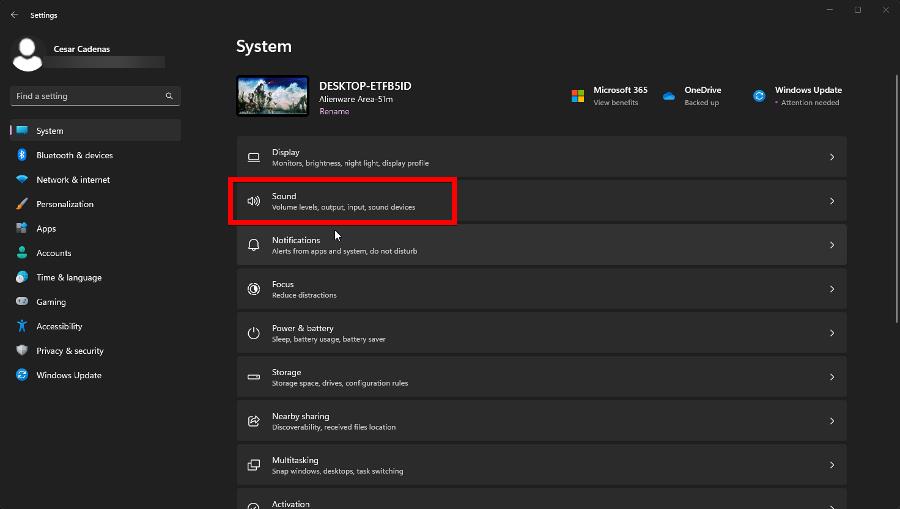Click the OneDrive cloud icon
900x509 pixels.
point(669,96)
